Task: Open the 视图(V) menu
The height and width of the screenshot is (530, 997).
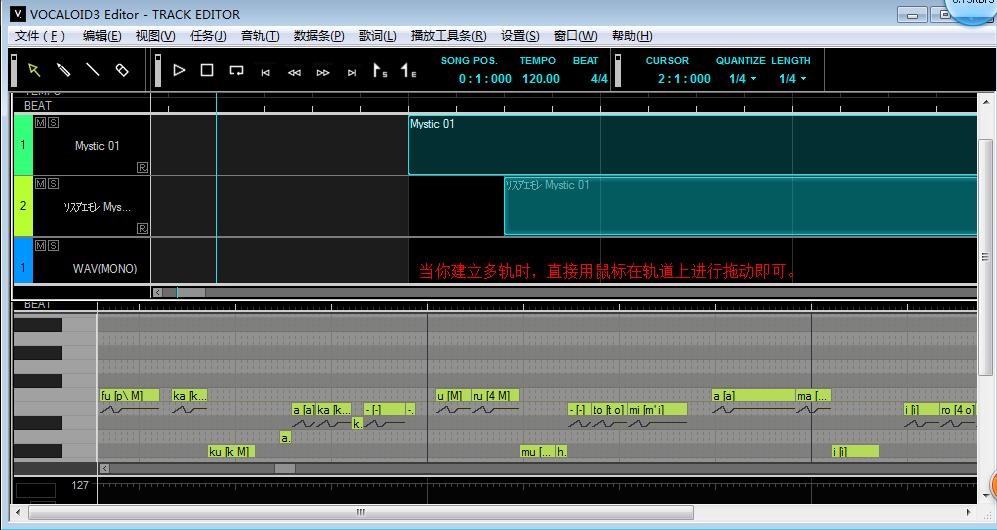Action: pos(155,36)
